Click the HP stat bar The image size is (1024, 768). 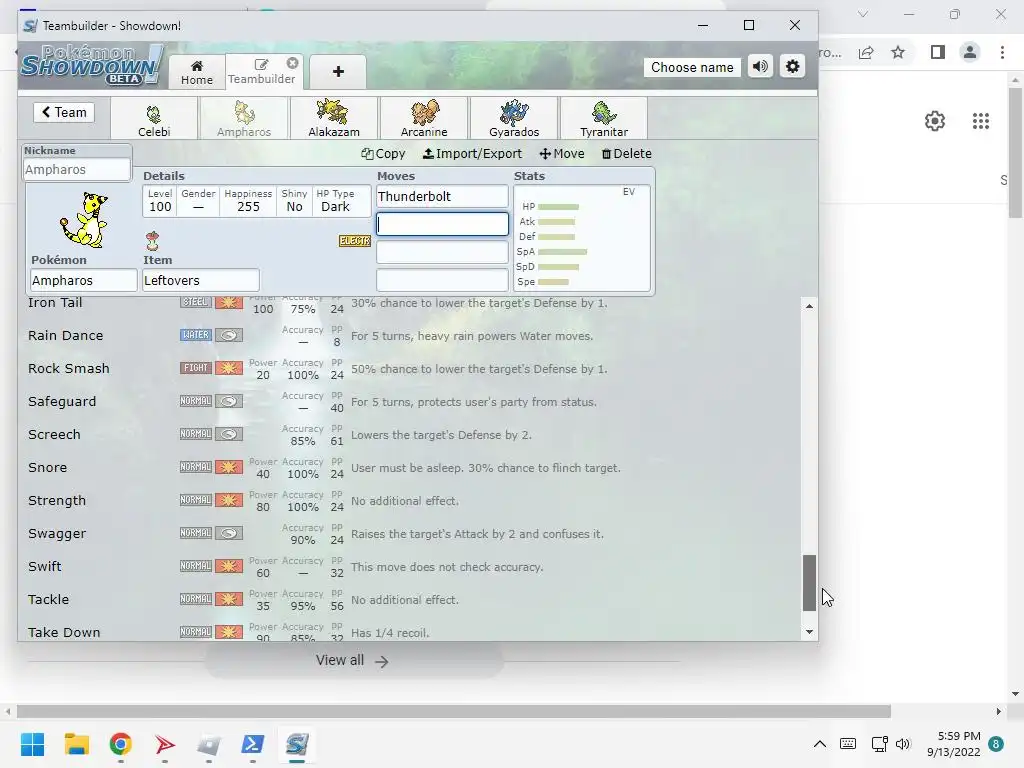click(x=558, y=206)
